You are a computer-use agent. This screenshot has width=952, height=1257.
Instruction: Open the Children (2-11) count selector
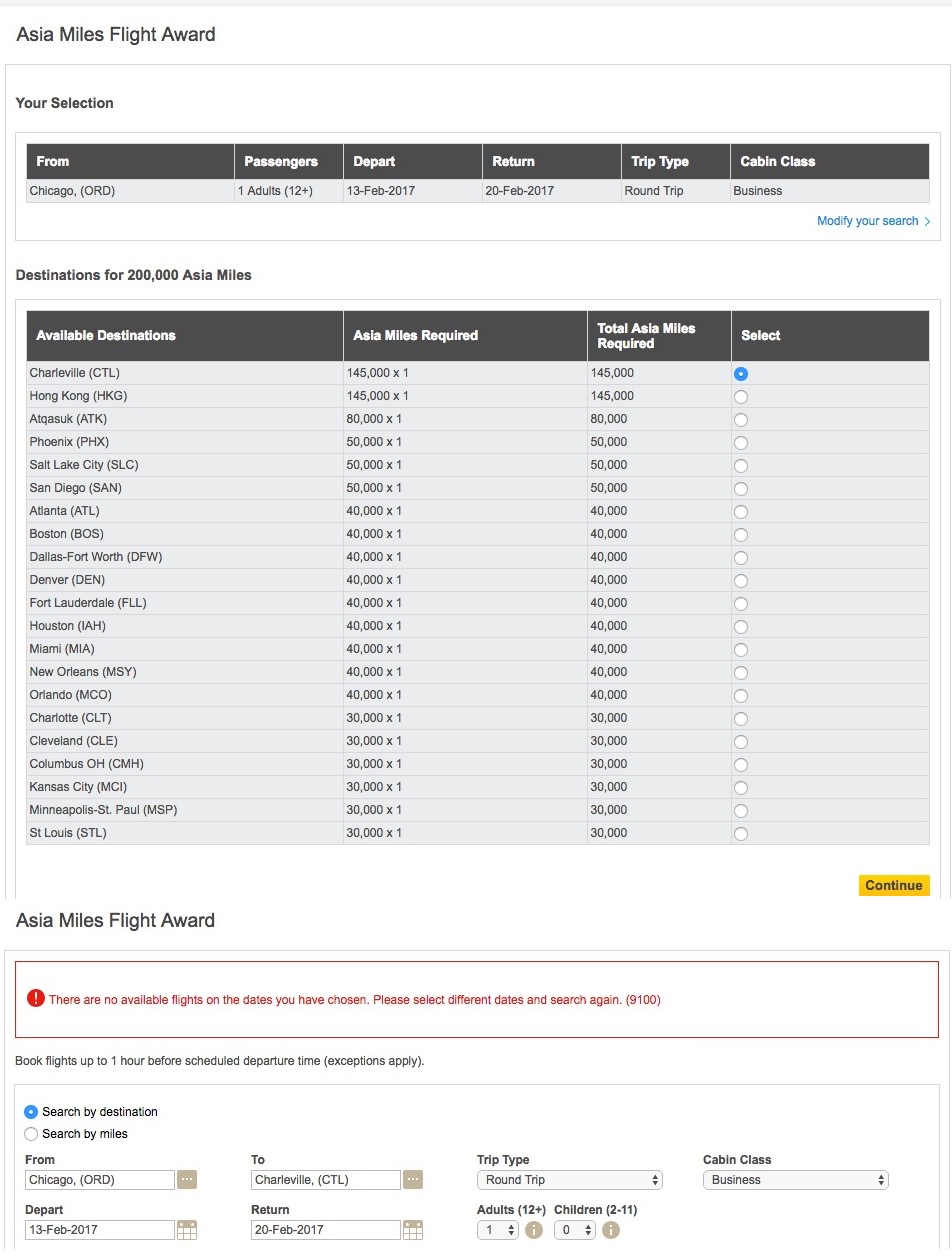pyautogui.click(x=574, y=1230)
